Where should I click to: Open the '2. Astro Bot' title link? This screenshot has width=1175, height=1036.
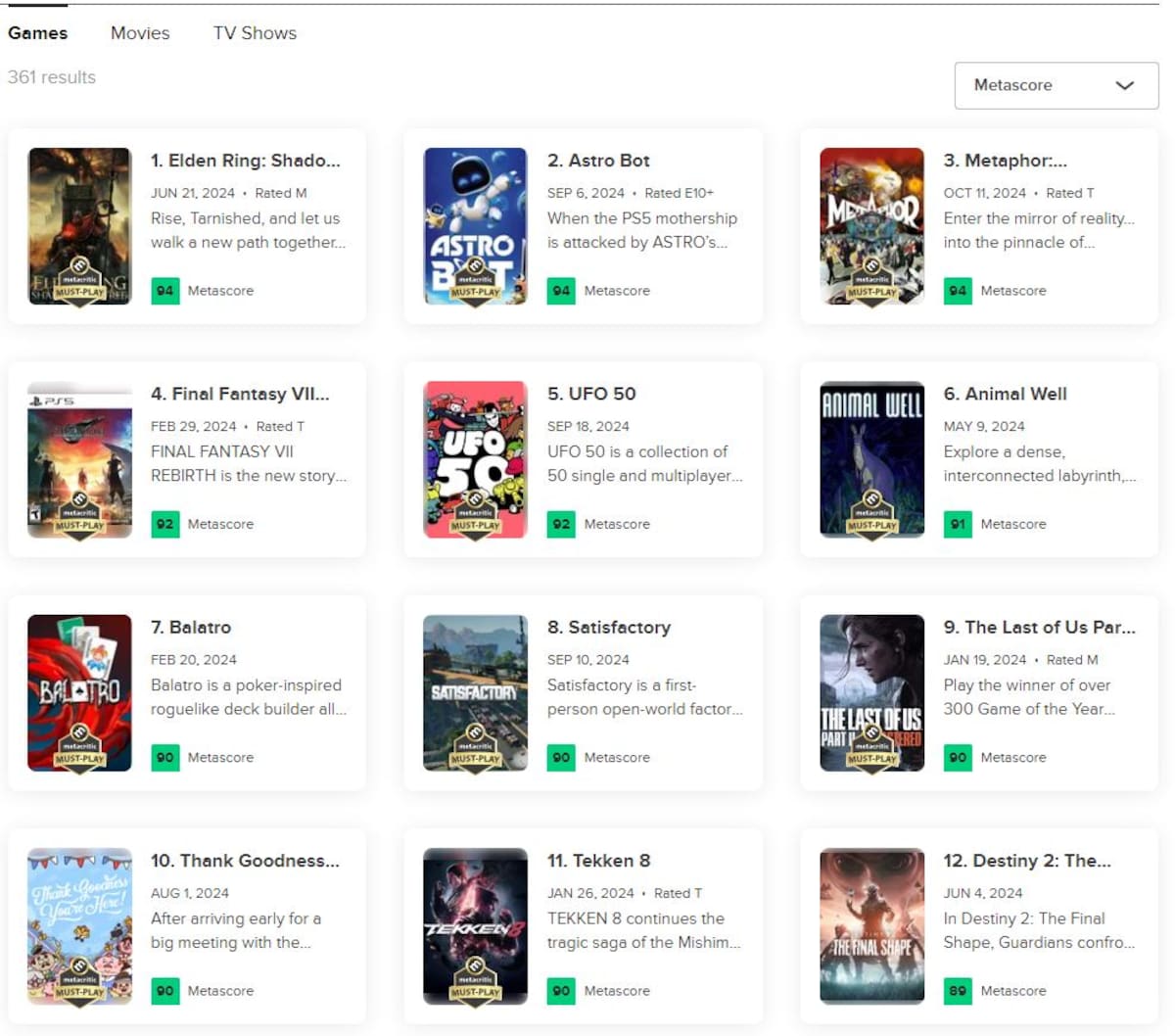click(x=598, y=161)
